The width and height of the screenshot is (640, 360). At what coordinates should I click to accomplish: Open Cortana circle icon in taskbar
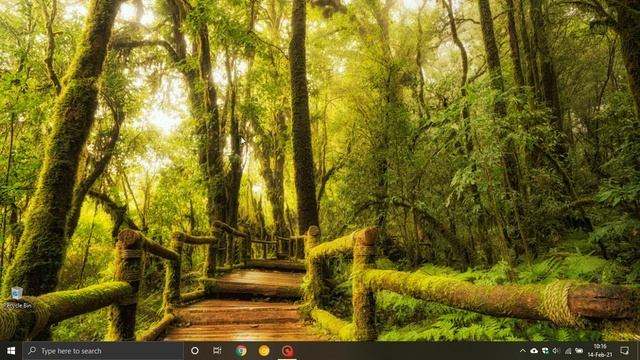tap(195, 351)
